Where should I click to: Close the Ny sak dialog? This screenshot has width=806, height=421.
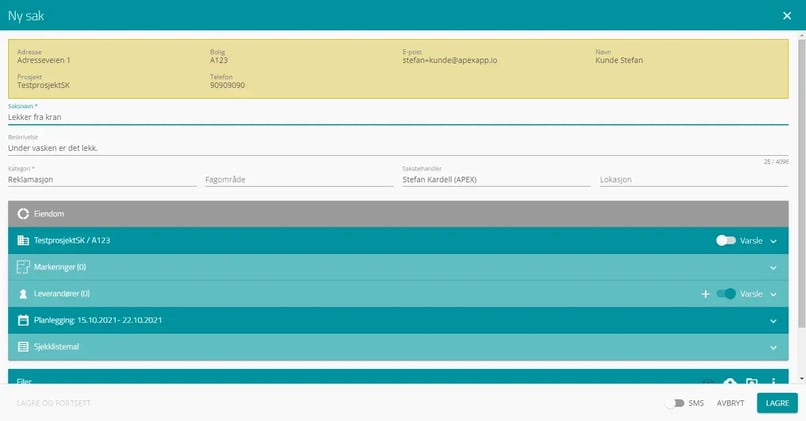(786, 15)
